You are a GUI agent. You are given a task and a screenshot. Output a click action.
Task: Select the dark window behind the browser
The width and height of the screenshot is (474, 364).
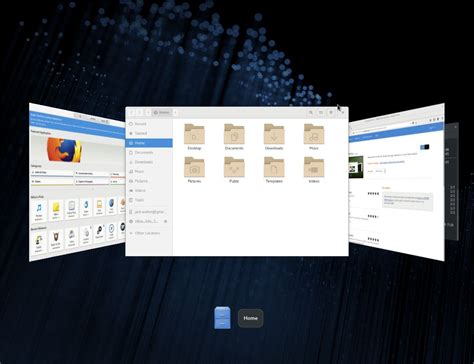[x=452, y=182]
